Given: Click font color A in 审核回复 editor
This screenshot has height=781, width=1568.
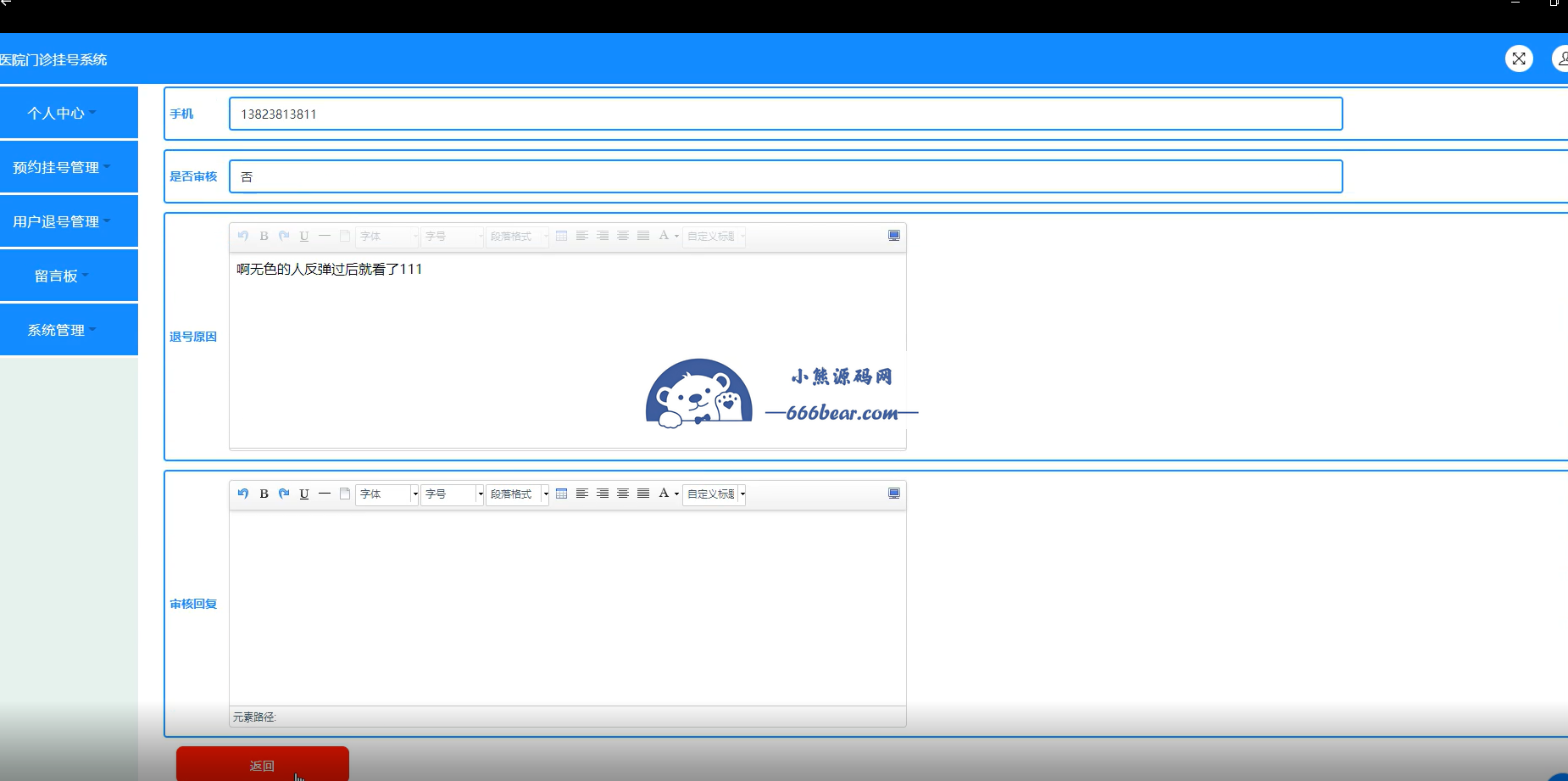Looking at the screenshot, I should 664,494.
